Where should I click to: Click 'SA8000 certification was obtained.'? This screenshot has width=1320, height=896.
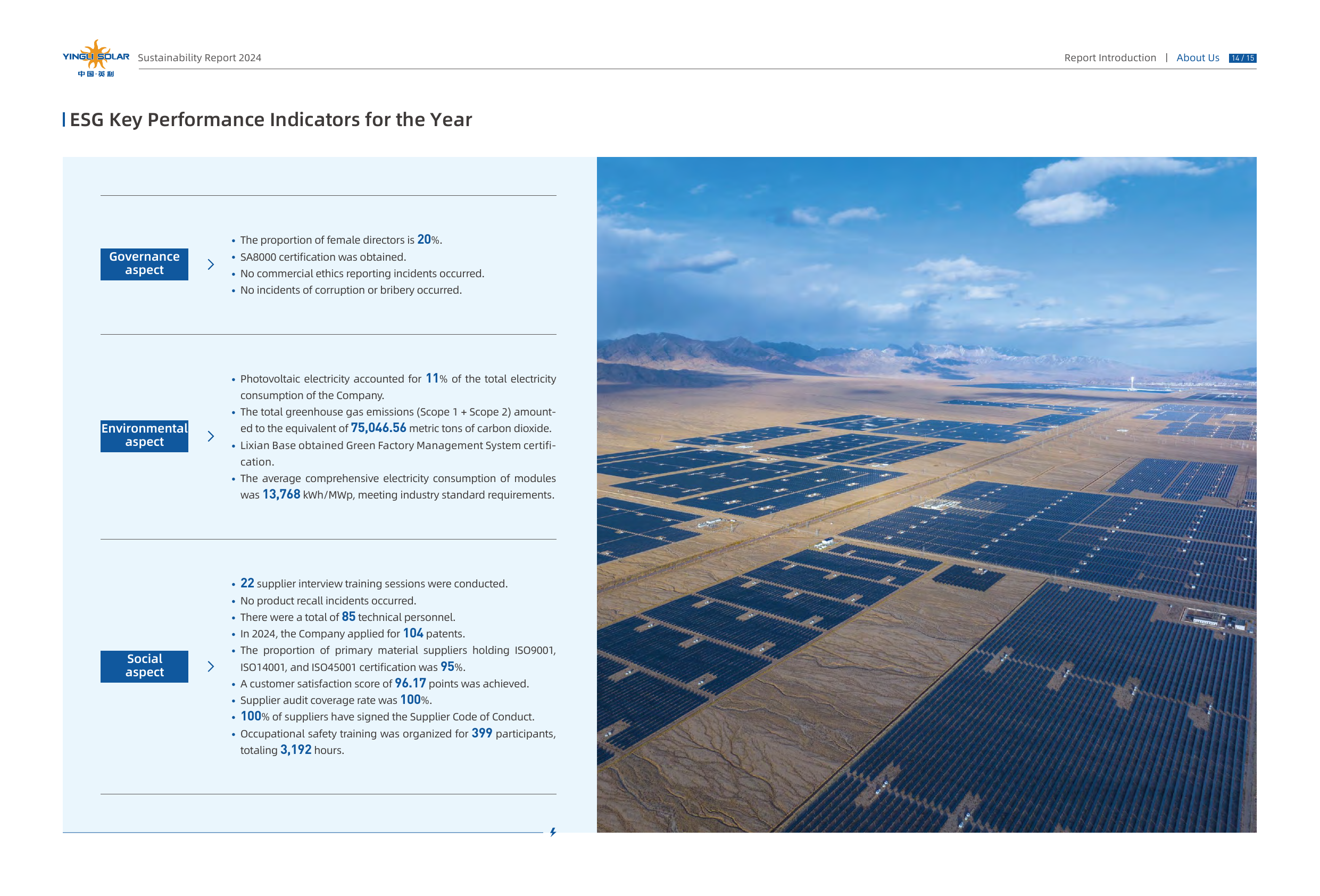(322, 257)
